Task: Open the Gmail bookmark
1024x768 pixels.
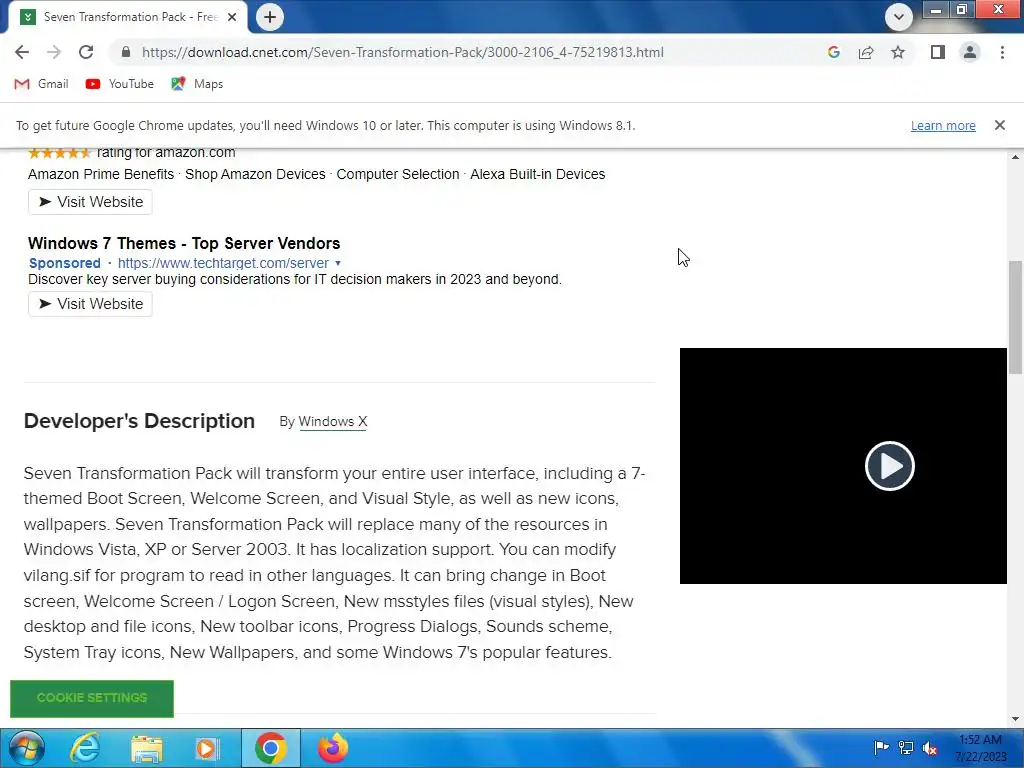Action: (x=41, y=84)
